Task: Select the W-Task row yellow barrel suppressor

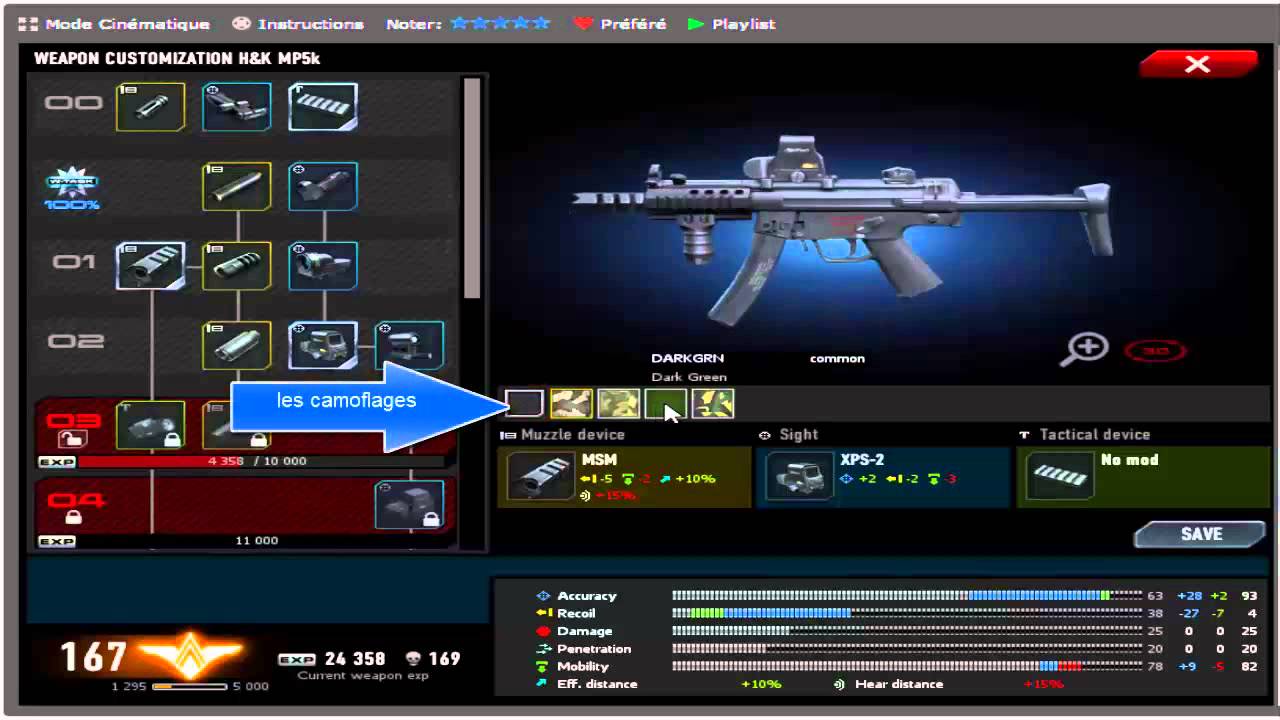Action: 237,186
